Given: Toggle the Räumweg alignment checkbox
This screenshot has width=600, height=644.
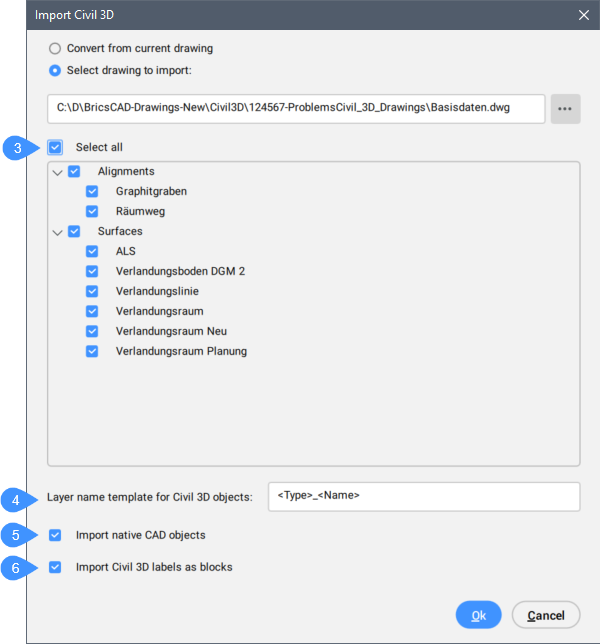Looking at the screenshot, I should [93, 211].
